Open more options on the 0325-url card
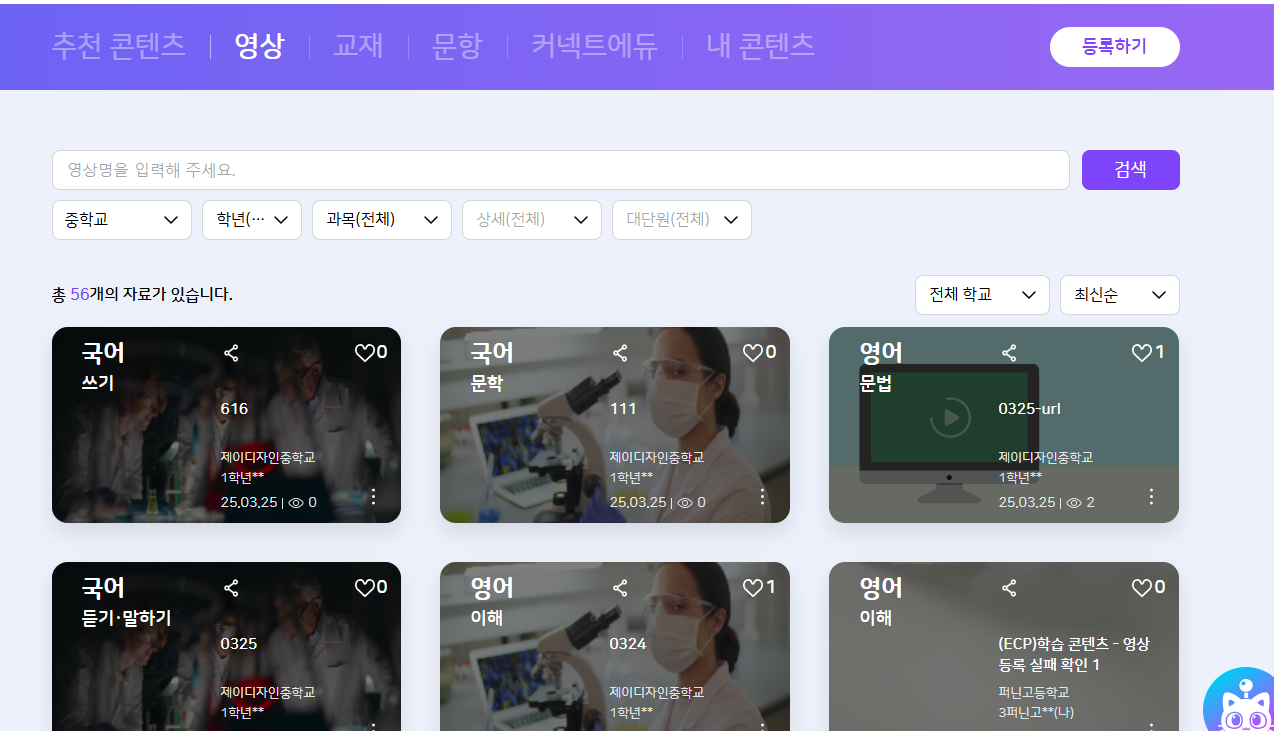The width and height of the screenshot is (1274, 731). [1151, 496]
